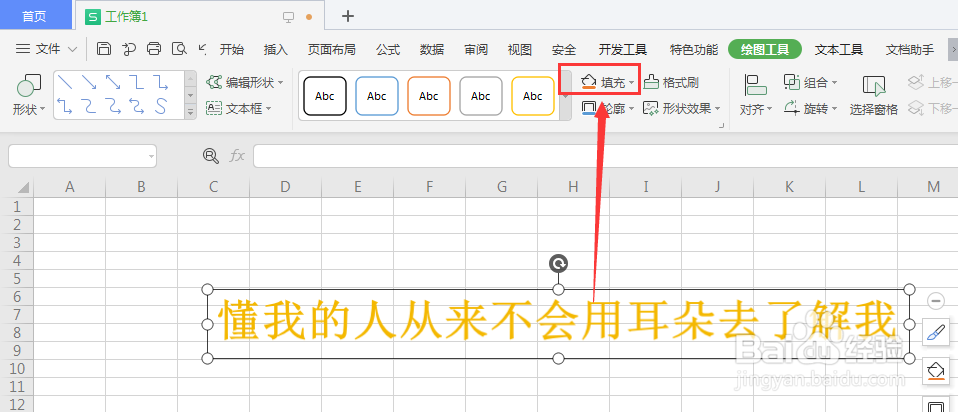Screen dimensions: 958x412
Task: Click the fx insert function icon
Action: (237, 156)
